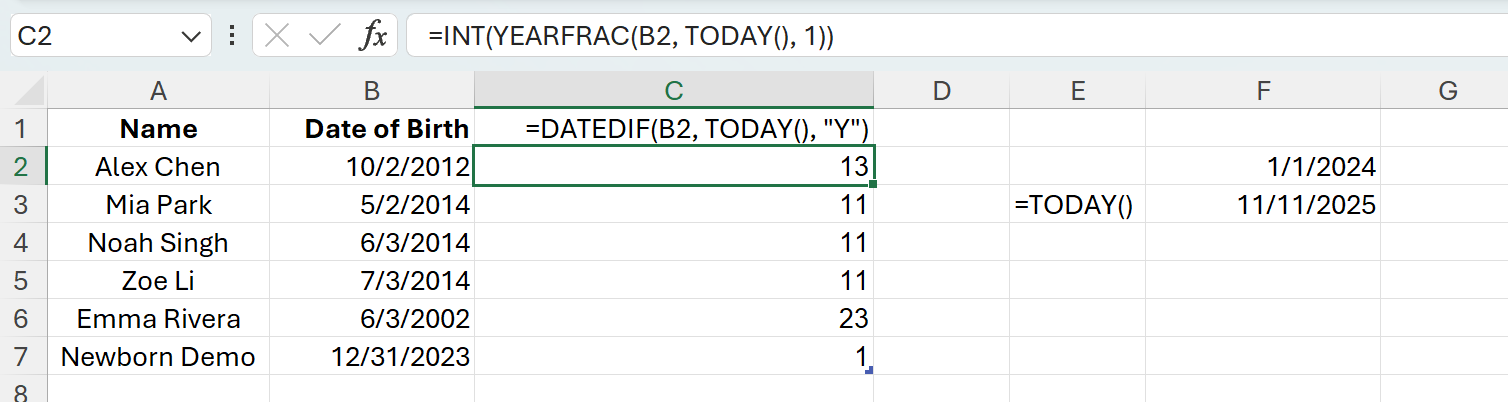
Task: Select row 2 header
Action: (x=24, y=166)
